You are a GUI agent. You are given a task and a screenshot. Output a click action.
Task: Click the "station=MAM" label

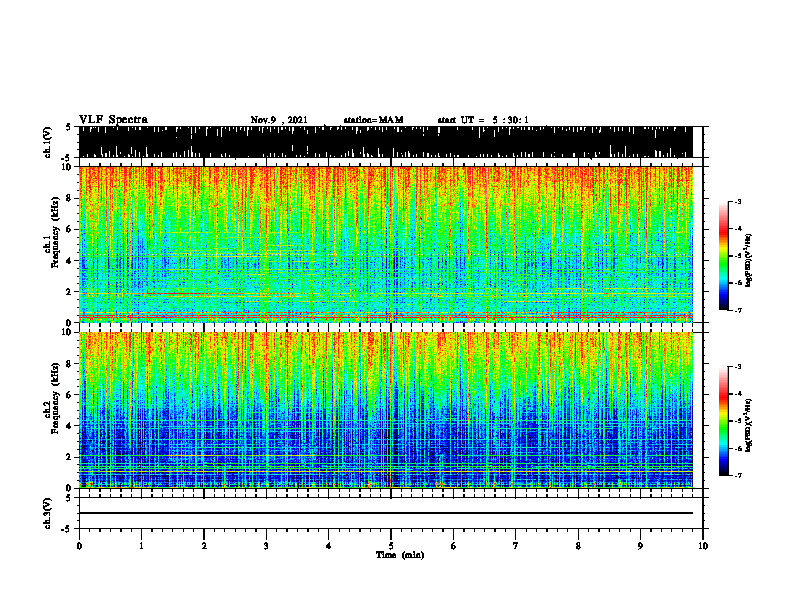pos(373,120)
